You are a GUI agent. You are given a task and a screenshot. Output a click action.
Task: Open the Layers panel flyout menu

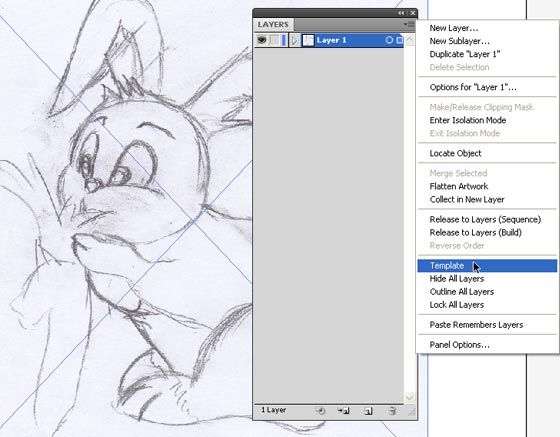409,25
